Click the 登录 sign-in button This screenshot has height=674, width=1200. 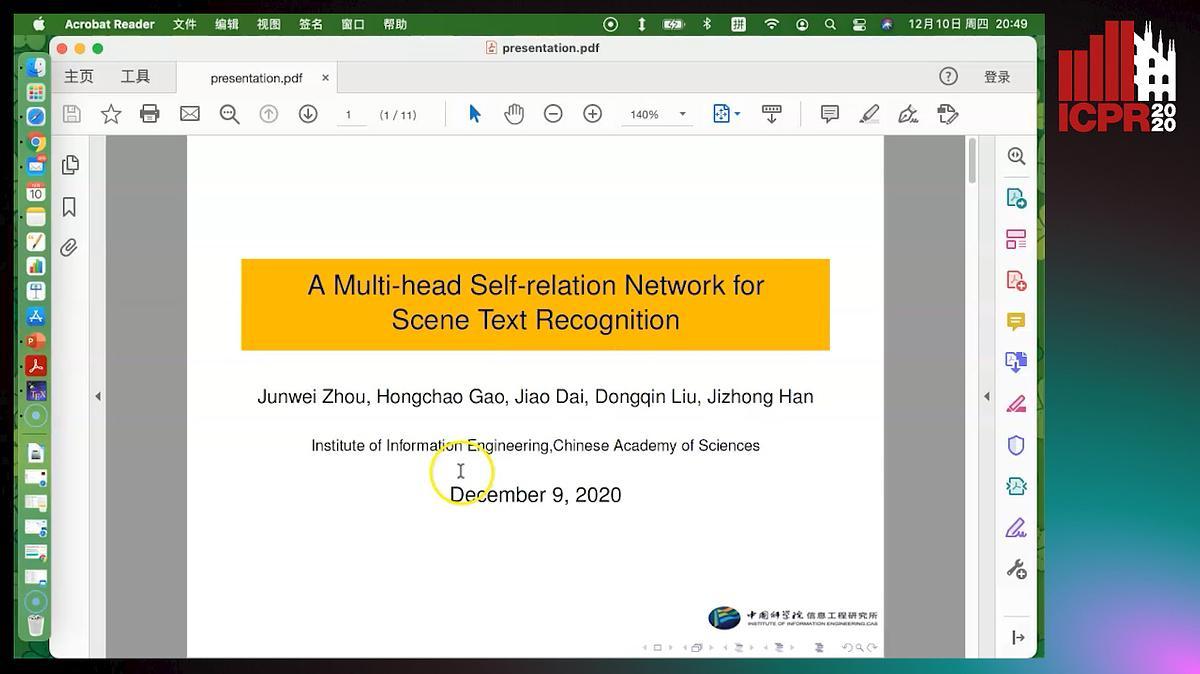click(x=997, y=77)
